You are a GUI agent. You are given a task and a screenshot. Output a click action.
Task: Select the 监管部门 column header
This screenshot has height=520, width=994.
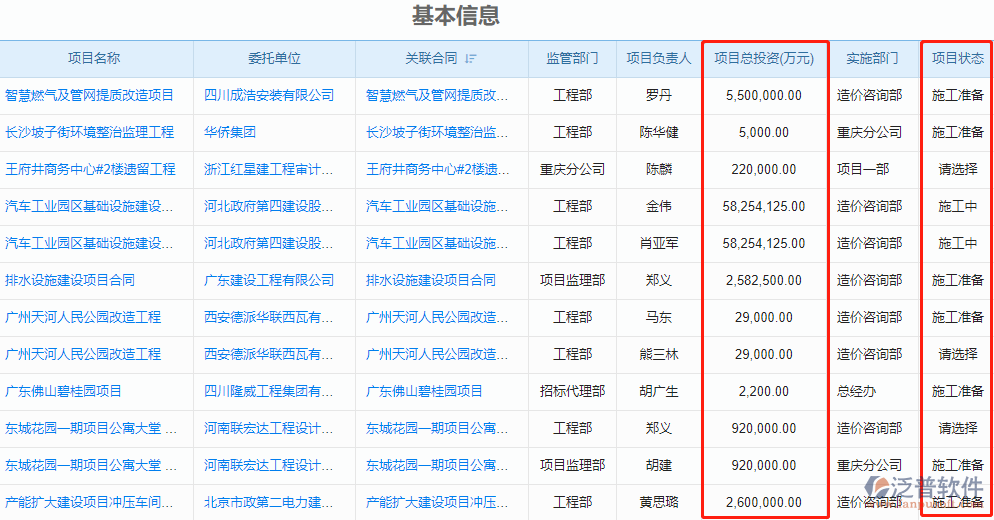pos(572,58)
